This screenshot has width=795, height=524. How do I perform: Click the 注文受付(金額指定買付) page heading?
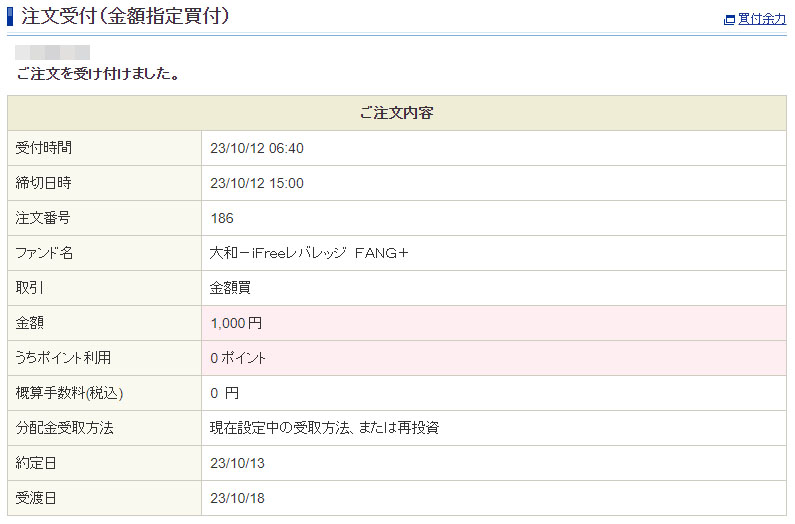(125, 16)
